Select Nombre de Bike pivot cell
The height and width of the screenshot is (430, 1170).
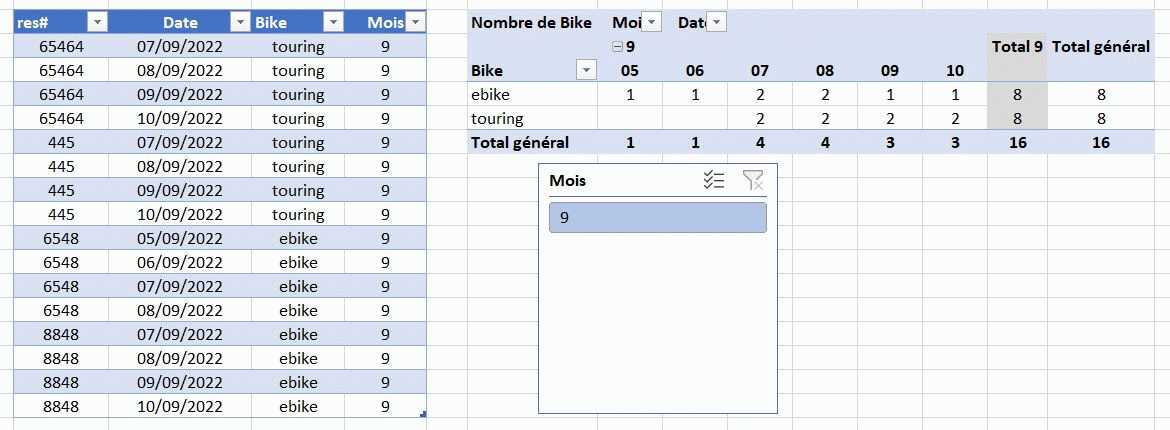[x=531, y=22]
